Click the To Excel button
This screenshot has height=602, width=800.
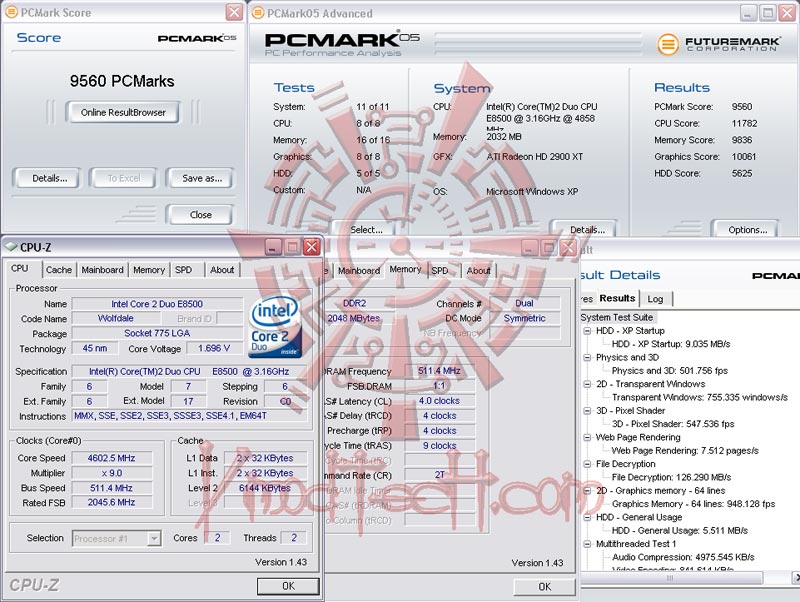pos(123,178)
